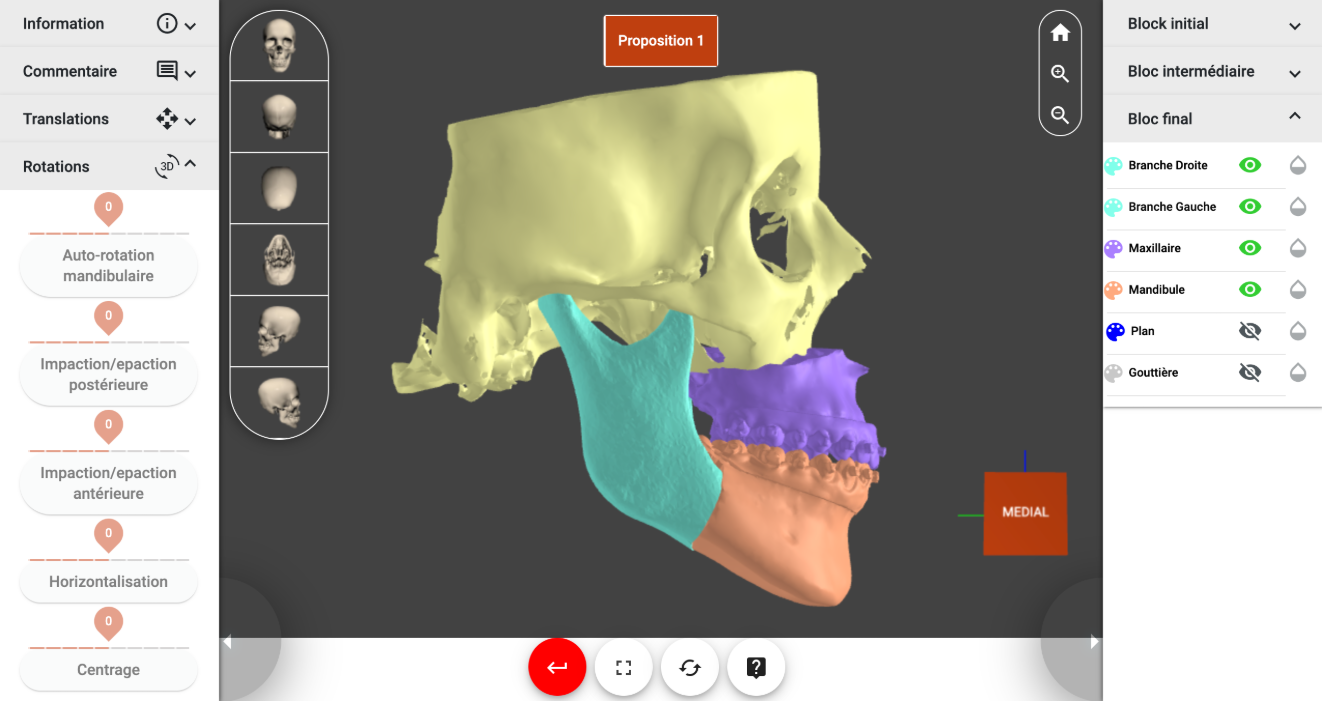The width and height of the screenshot is (1322, 701).
Task: Click the Maxillaire palette icon
Action: coord(1114,249)
